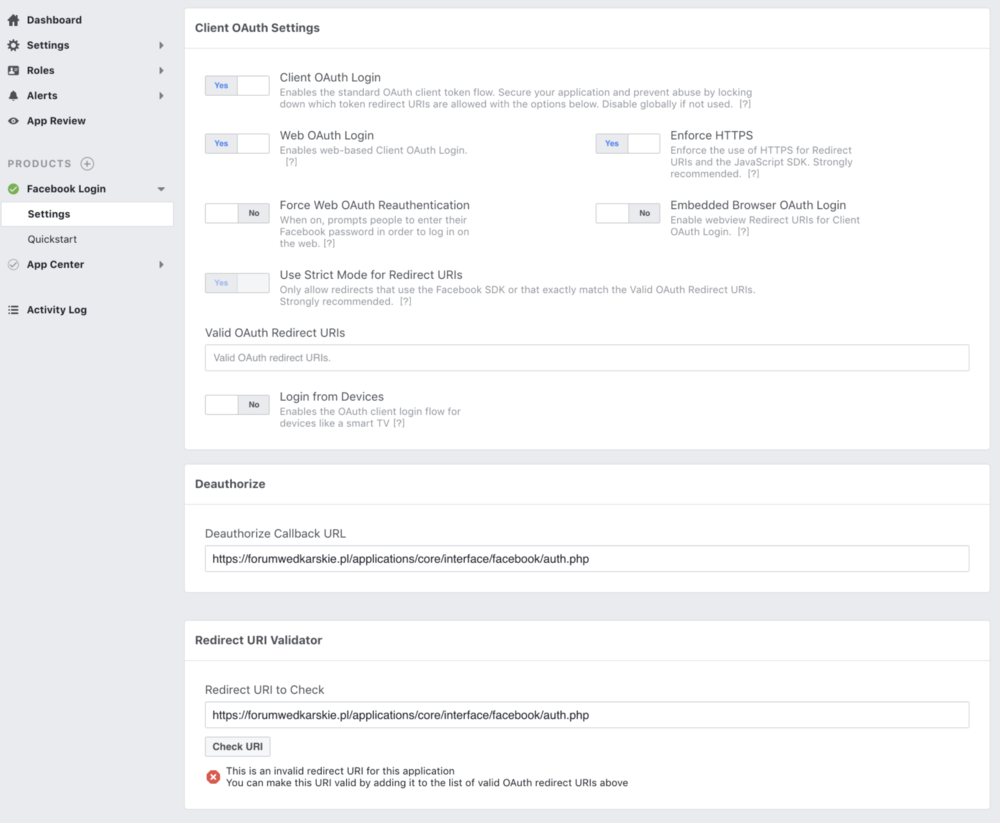This screenshot has width=1000, height=823.
Task: Click the PRODUCTS section label
Action: point(40,164)
